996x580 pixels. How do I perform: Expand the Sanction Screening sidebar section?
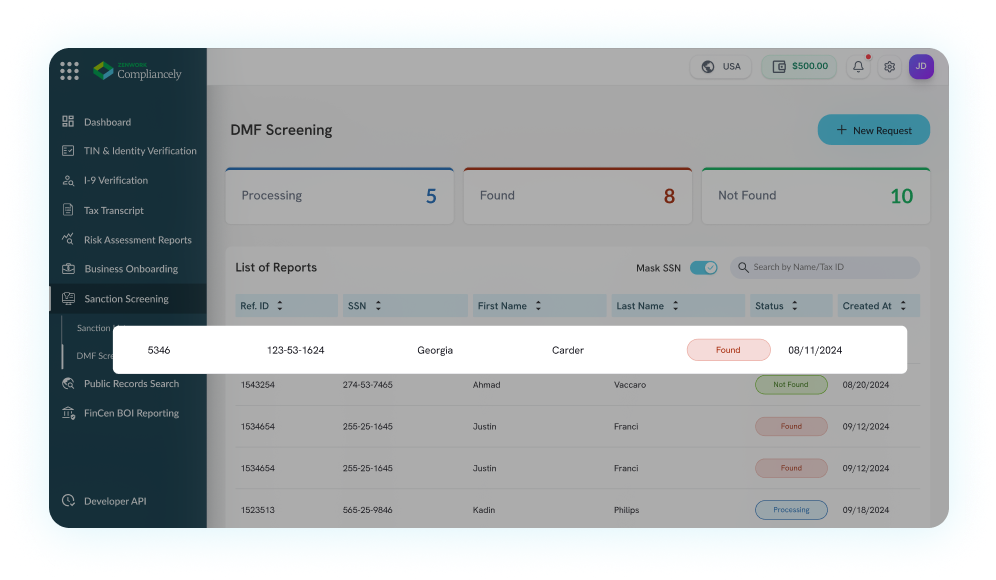(x=126, y=299)
